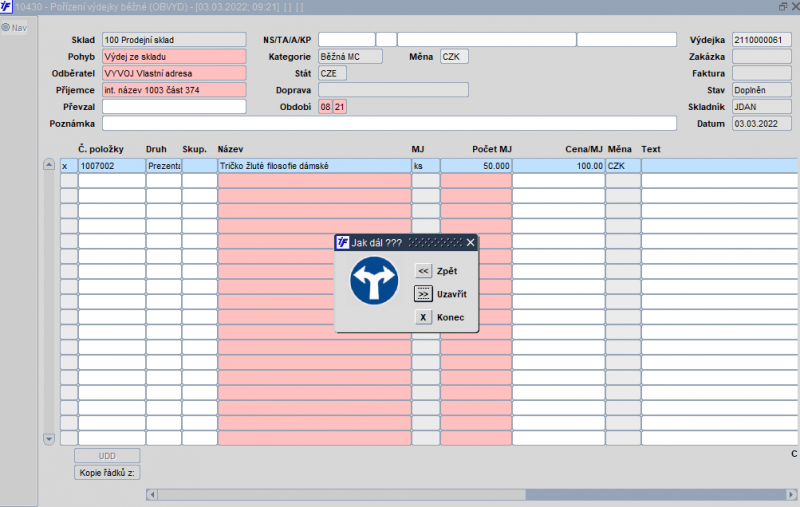Click the Kategorie field Běžná MC

[x=351, y=57]
